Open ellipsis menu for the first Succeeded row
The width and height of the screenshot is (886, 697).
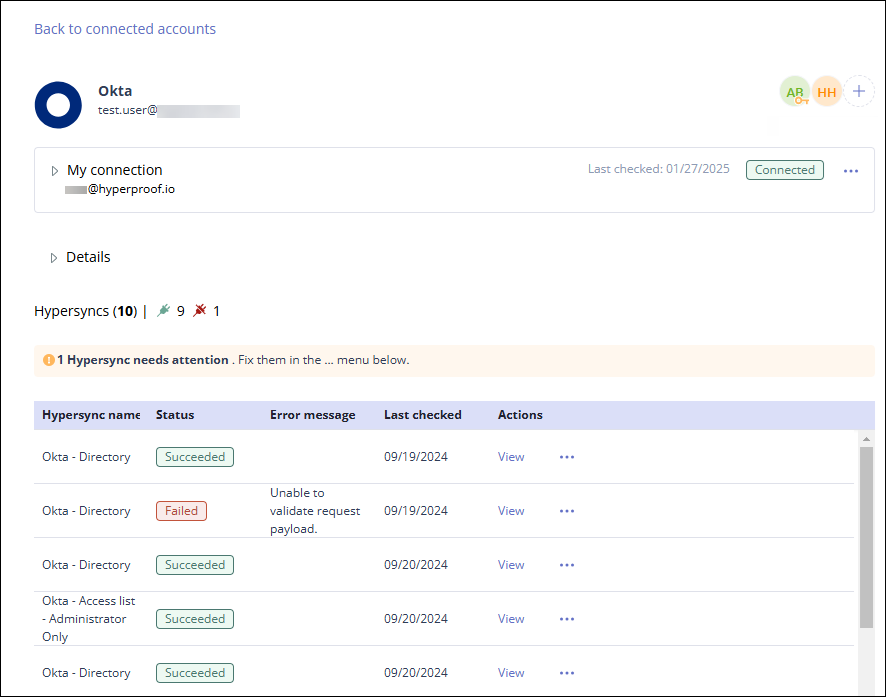567,457
